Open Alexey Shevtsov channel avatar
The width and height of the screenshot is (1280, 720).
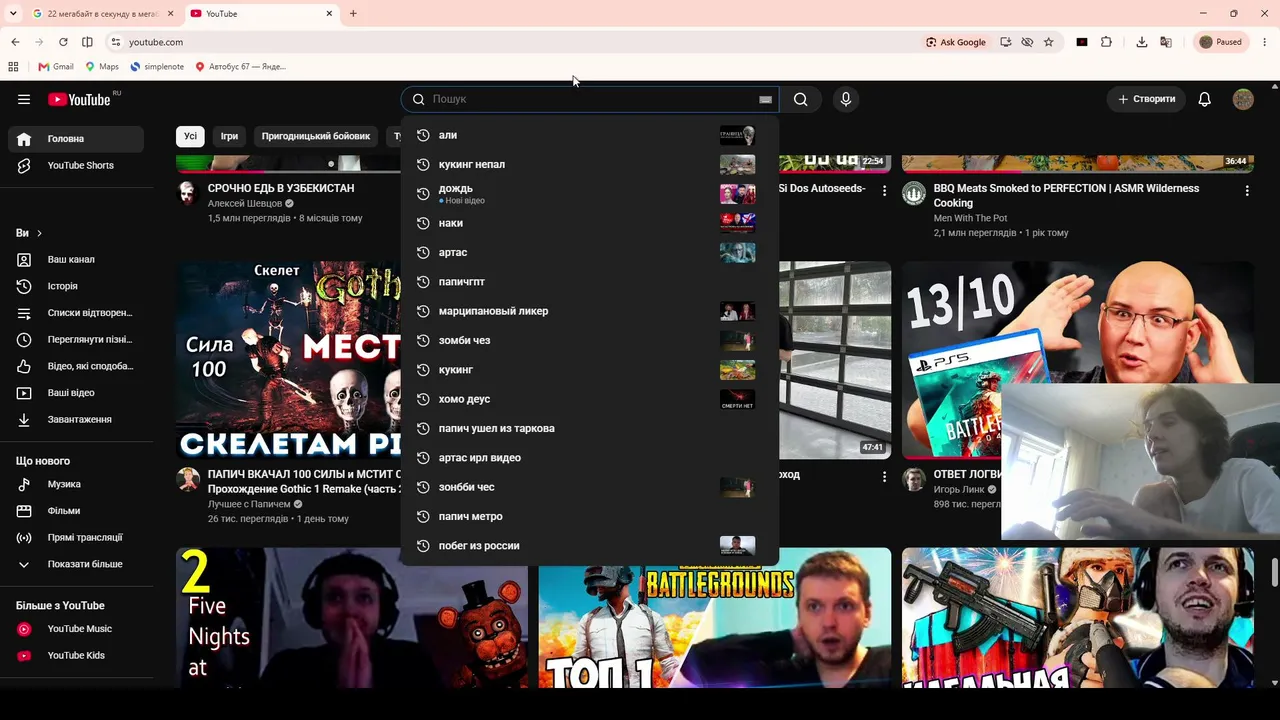(188, 193)
